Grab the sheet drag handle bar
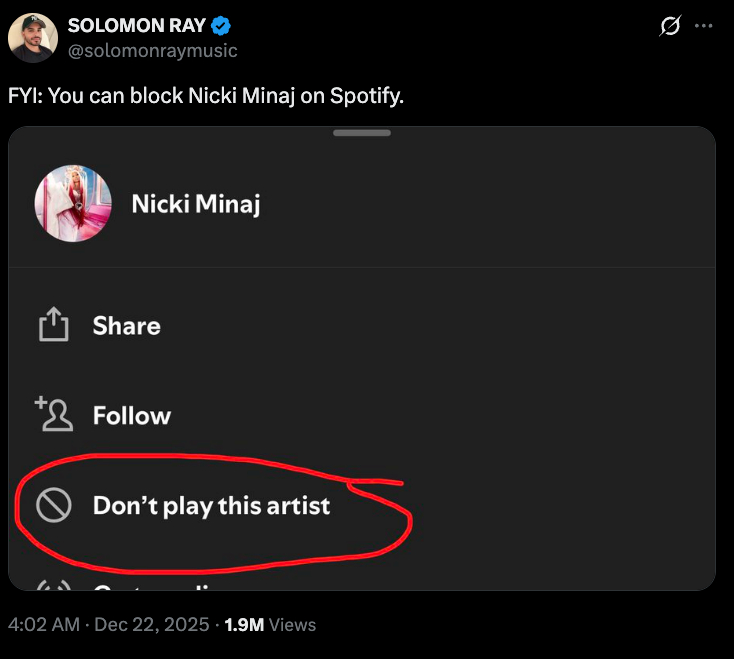 (362, 133)
